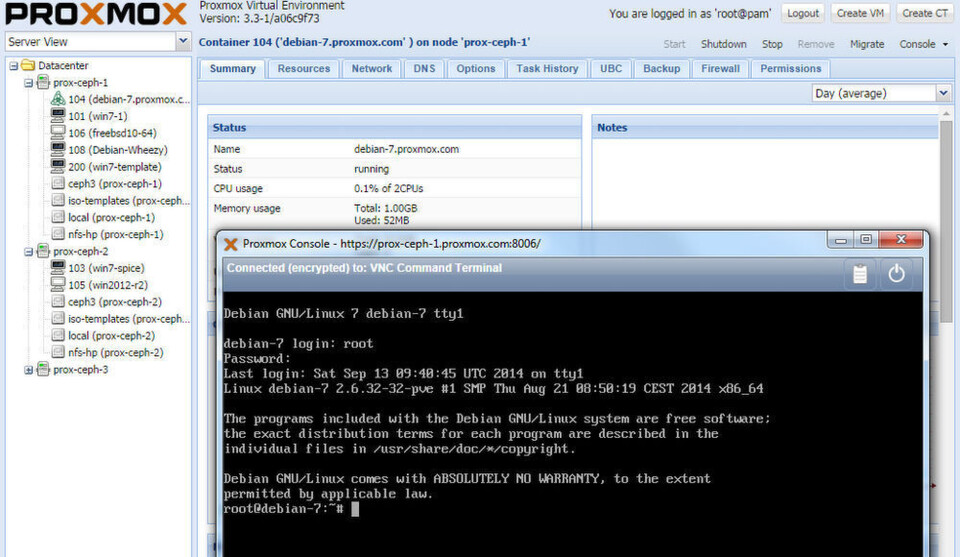
Task: Click the Remove button
Action: tap(816, 44)
